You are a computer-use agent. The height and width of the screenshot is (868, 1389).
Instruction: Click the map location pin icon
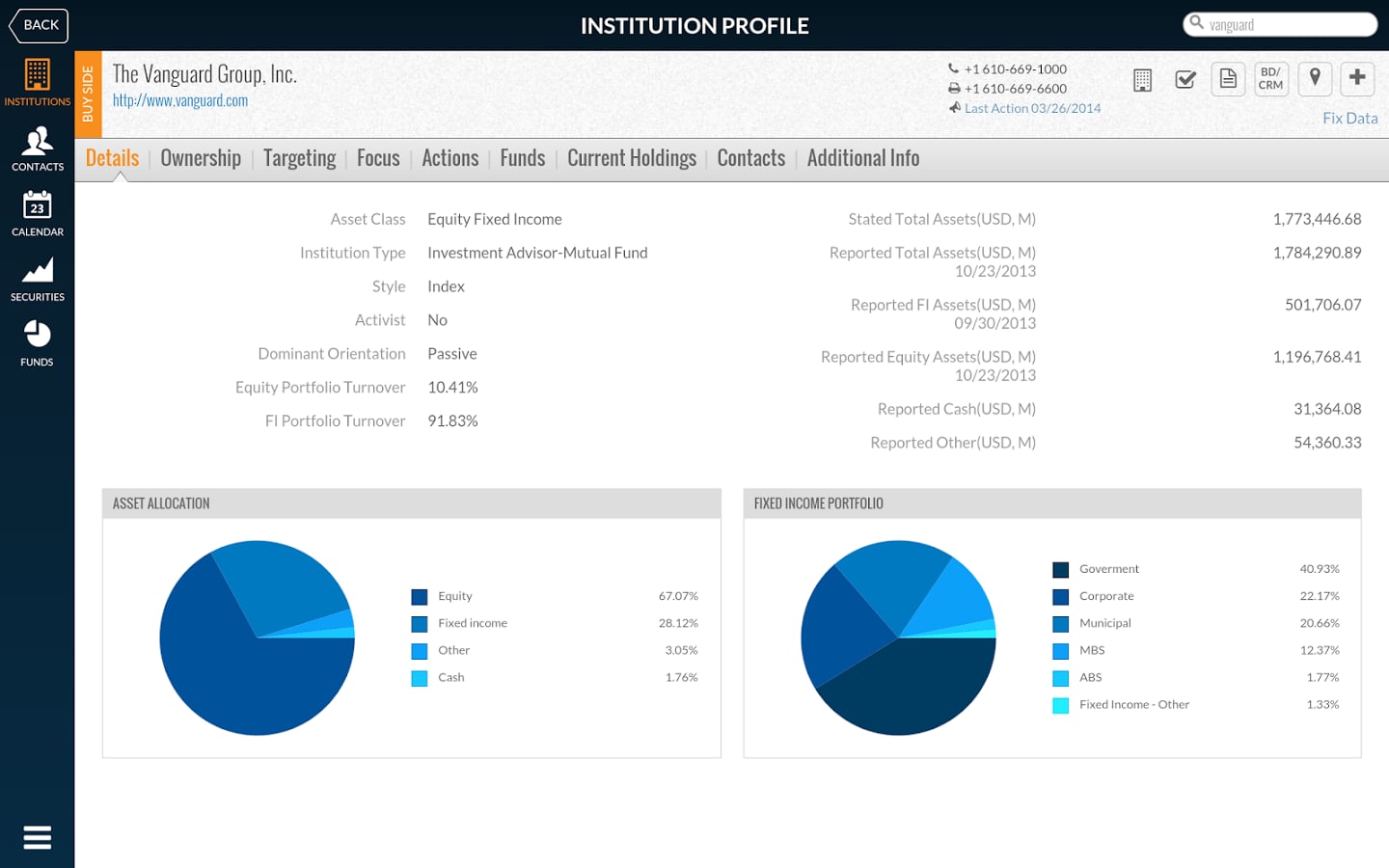tap(1315, 79)
